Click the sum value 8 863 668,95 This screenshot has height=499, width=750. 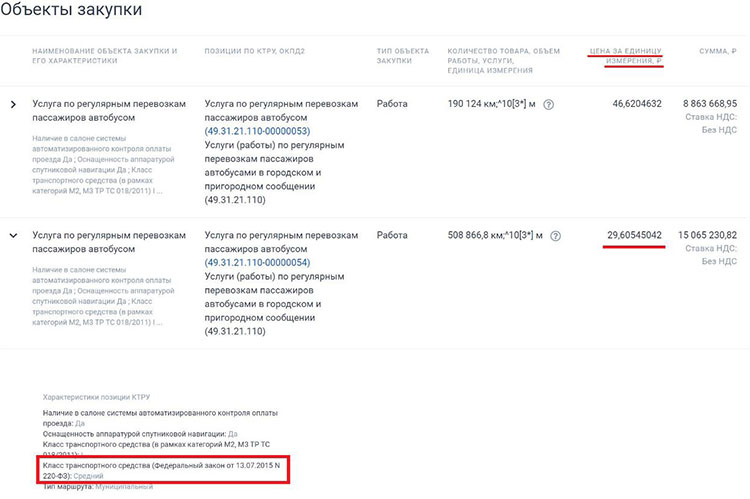click(710, 103)
